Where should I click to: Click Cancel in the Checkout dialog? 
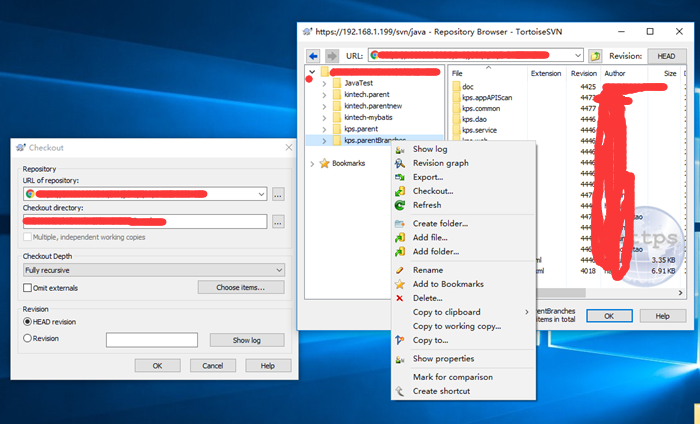(x=212, y=366)
